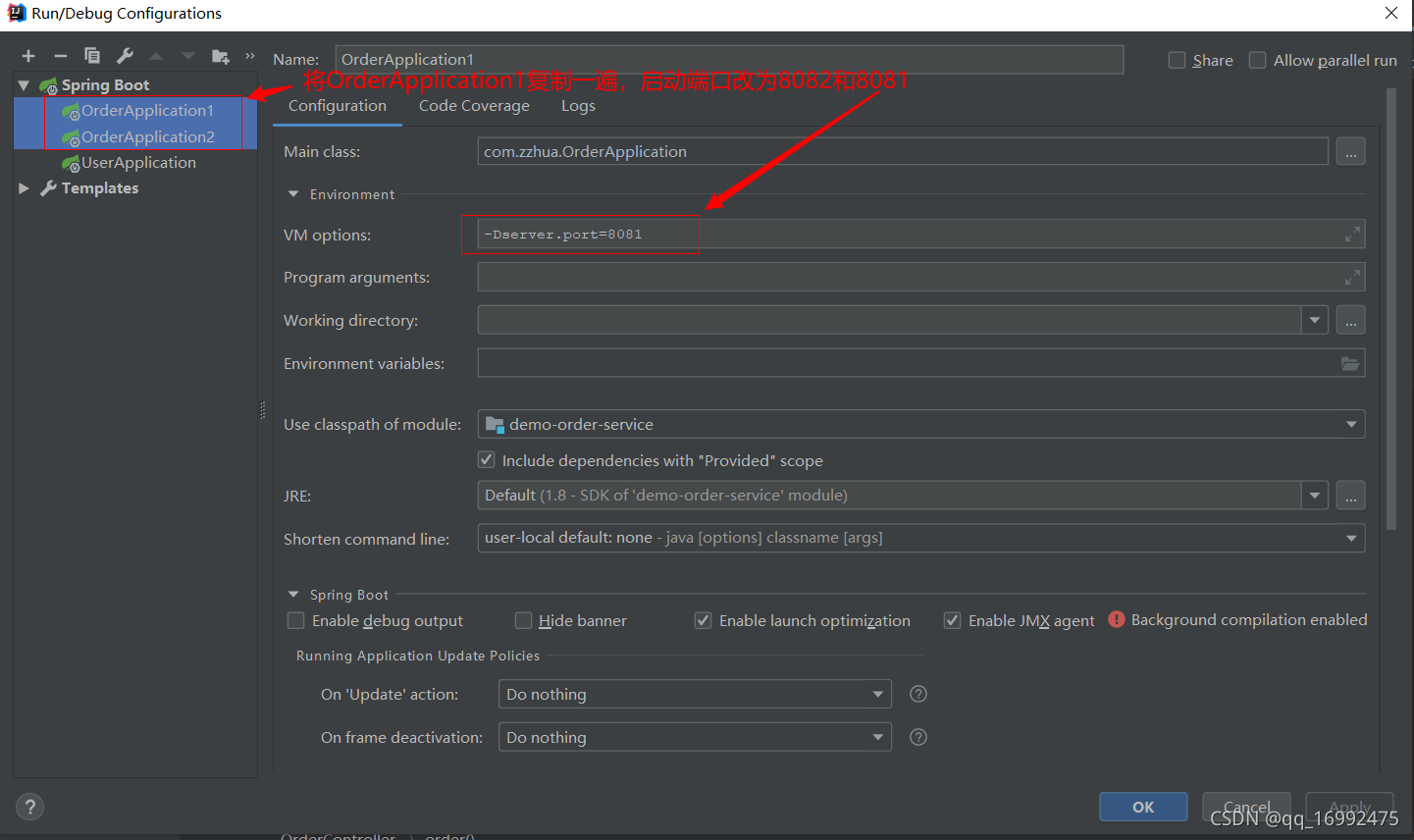Open JRE dropdown arrow
The height and width of the screenshot is (840, 1414).
(x=1315, y=496)
